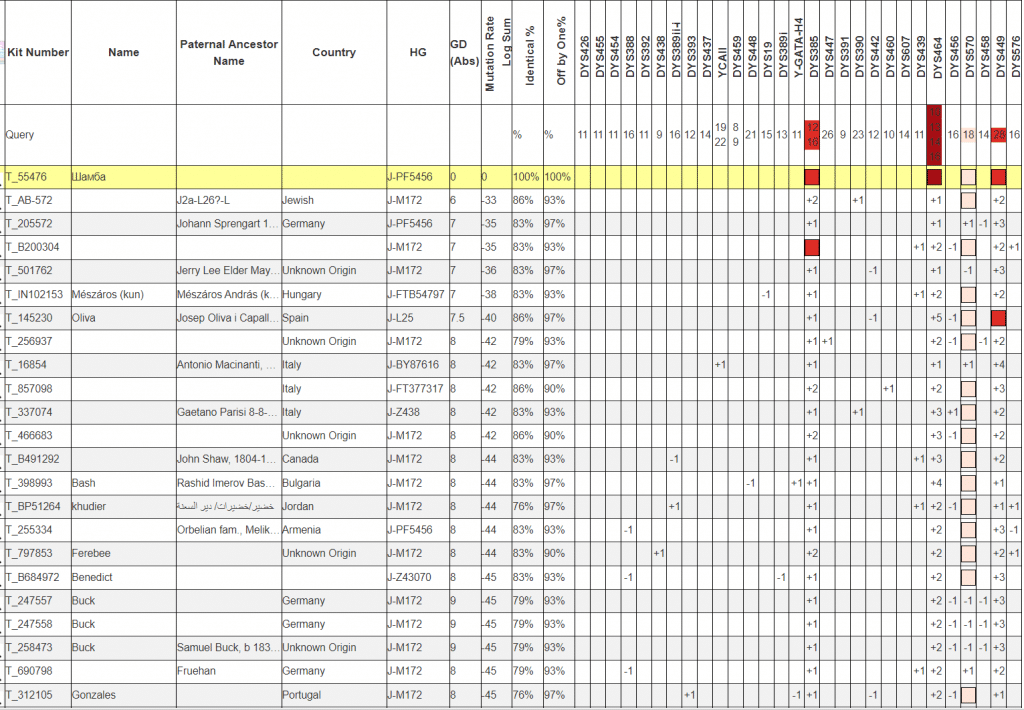Select kit T_IN102153 row entry

point(34,294)
